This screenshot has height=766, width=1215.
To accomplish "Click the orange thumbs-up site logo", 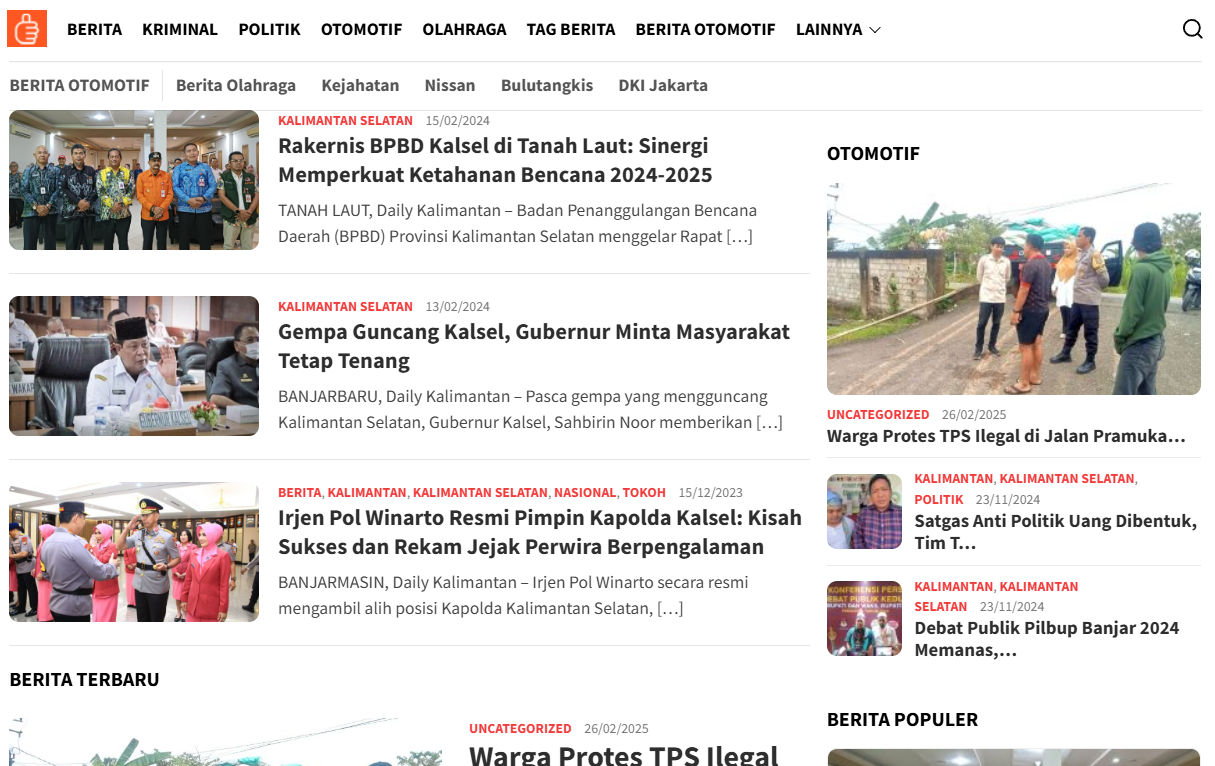I will click(x=27, y=29).
